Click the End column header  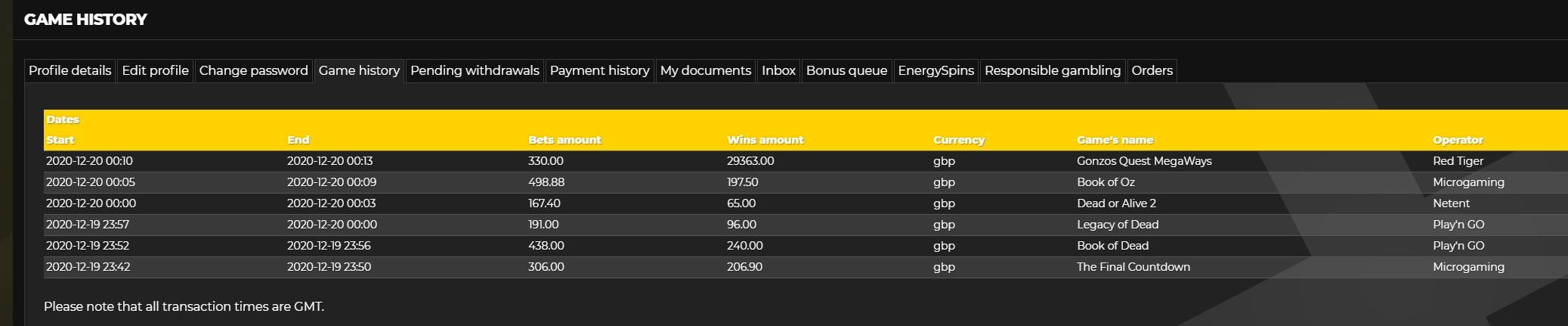(298, 140)
